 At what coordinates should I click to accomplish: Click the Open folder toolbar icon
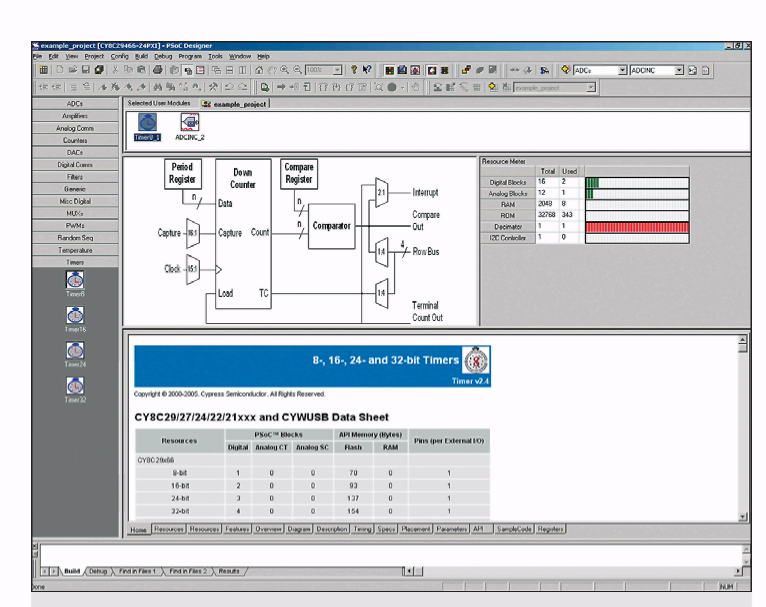click(x=73, y=70)
